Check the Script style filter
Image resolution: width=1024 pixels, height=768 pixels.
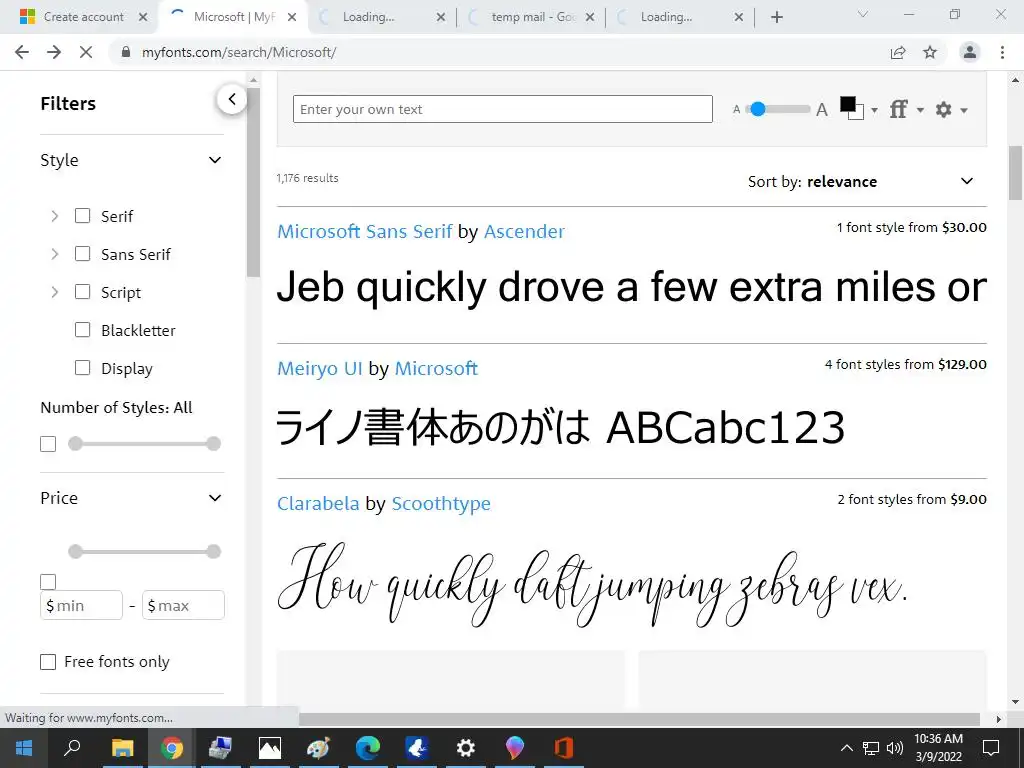82,292
